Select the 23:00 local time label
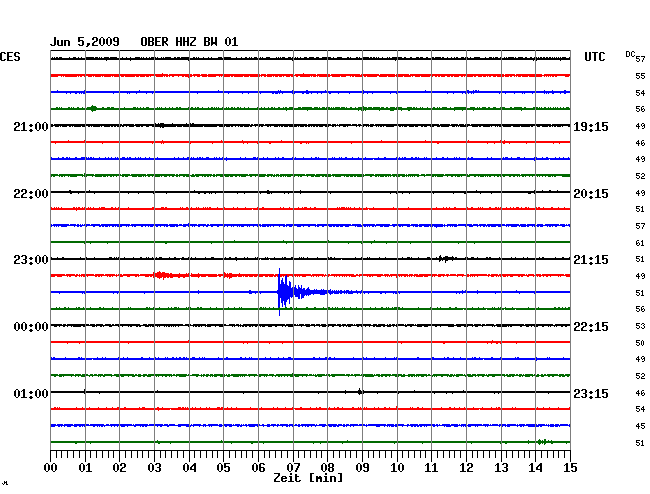Image resolution: width=650 pixels, height=494 pixels. point(31,260)
